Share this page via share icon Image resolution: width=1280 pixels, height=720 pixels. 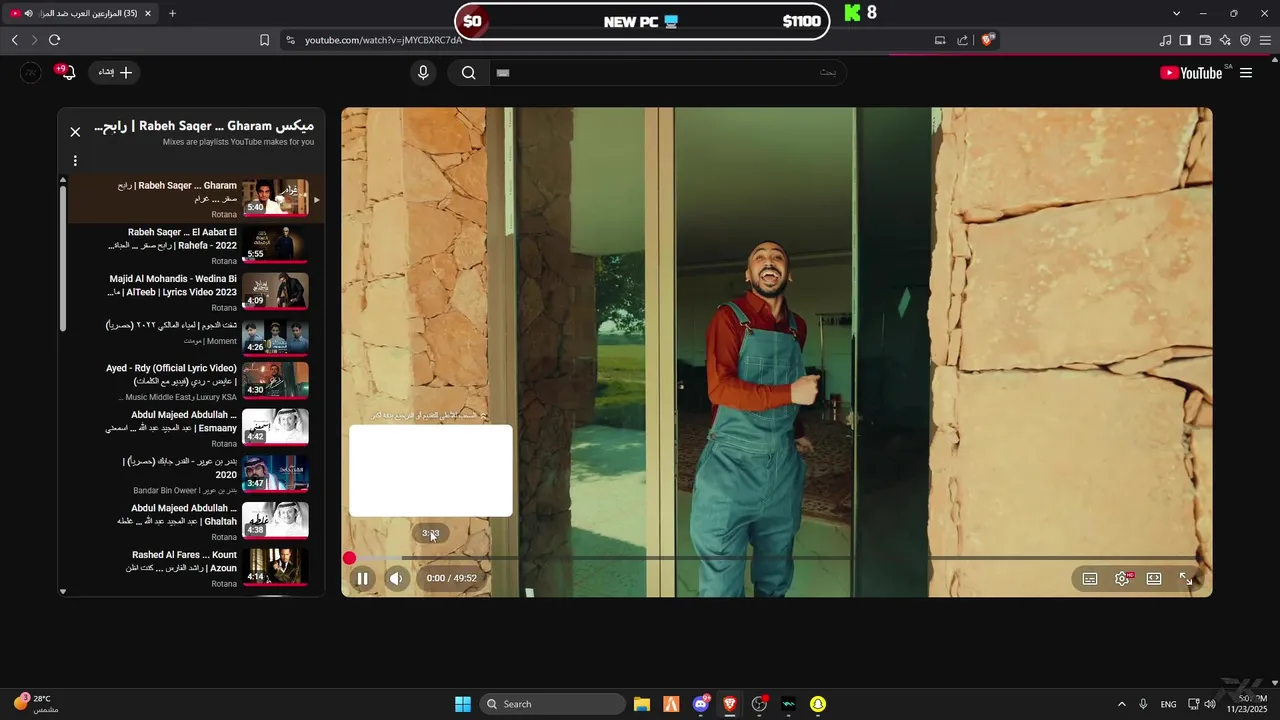click(x=963, y=40)
